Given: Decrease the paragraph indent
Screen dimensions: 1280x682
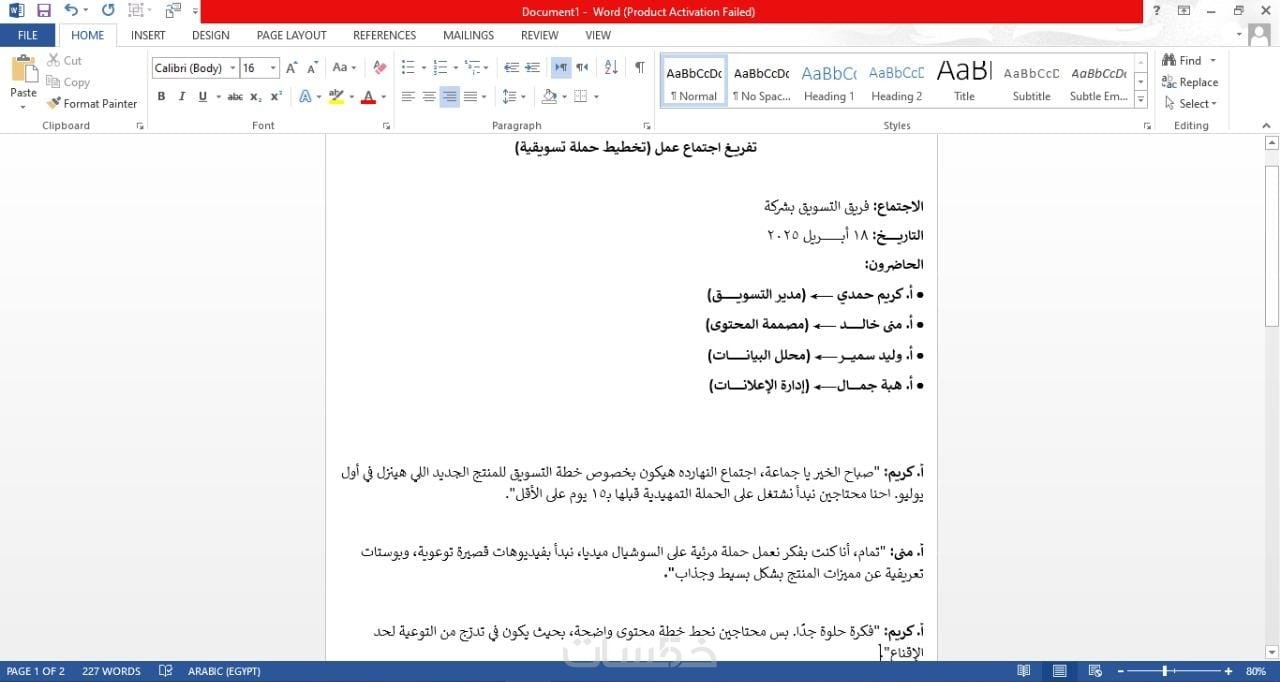Looking at the screenshot, I should click(511, 68).
